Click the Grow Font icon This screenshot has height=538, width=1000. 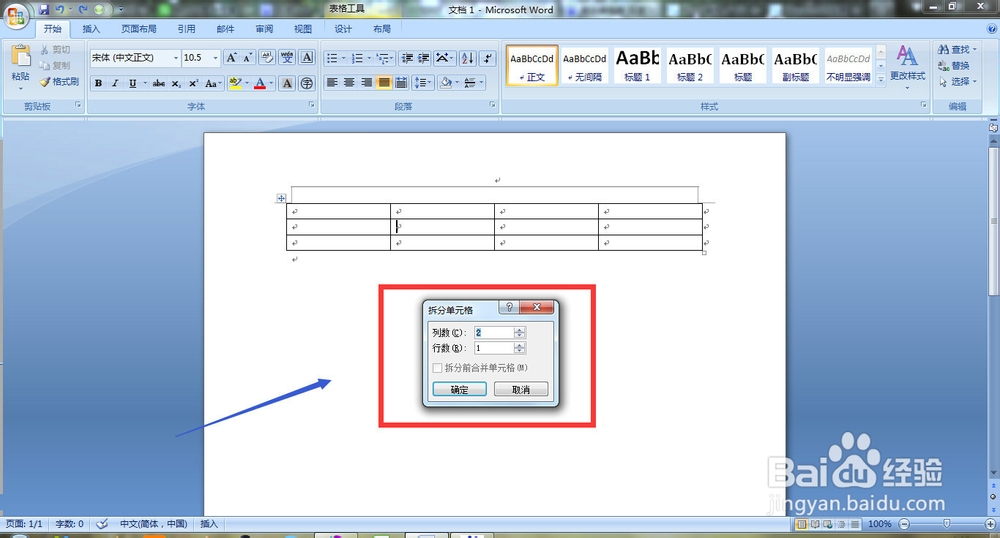click(232, 58)
